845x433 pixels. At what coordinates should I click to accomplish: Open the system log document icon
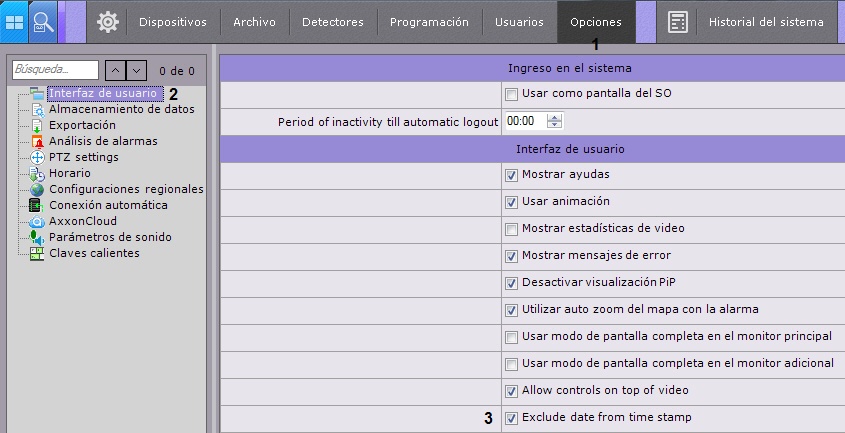tap(678, 21)
